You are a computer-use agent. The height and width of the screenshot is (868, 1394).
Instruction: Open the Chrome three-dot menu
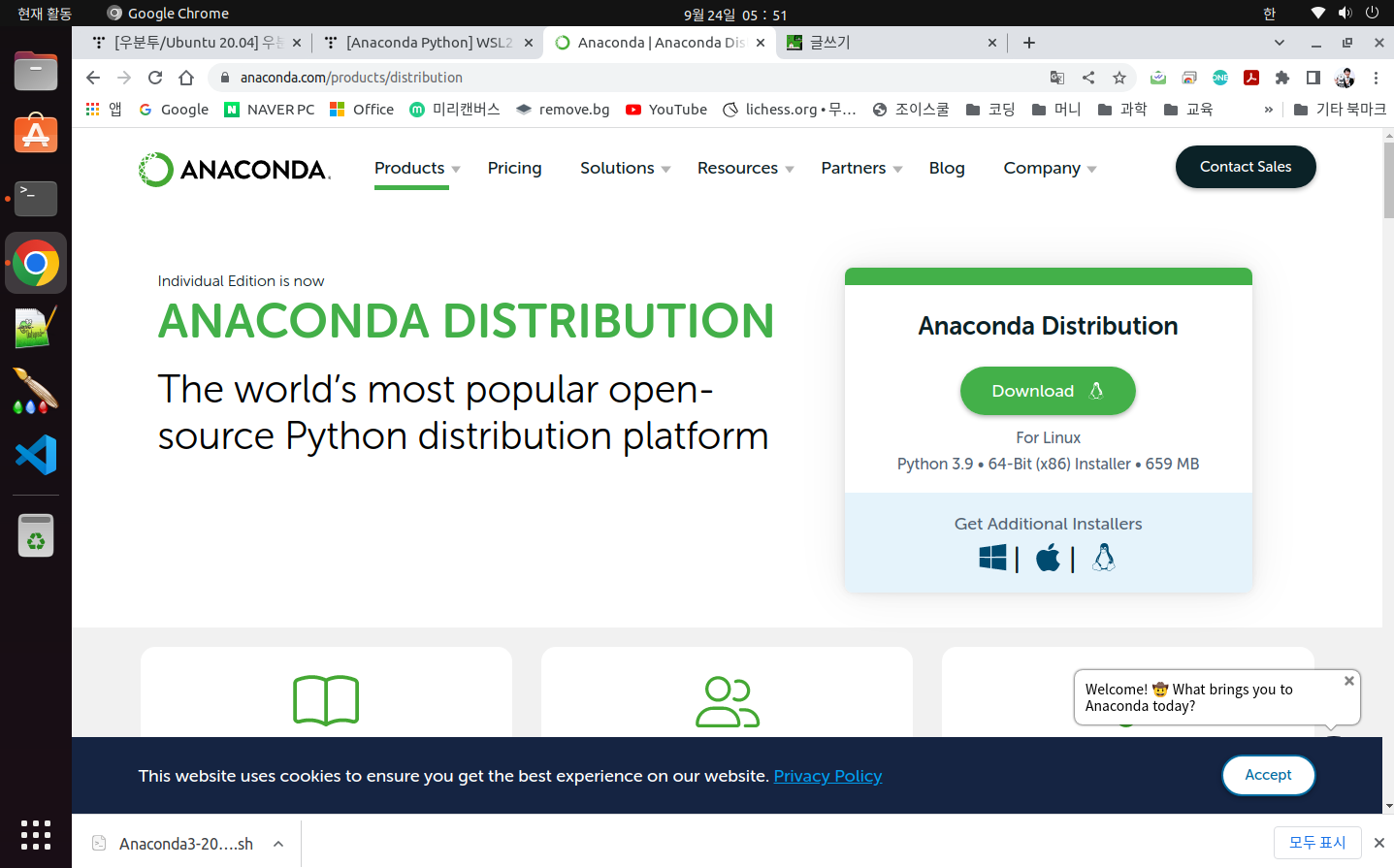click(1376, 78)
